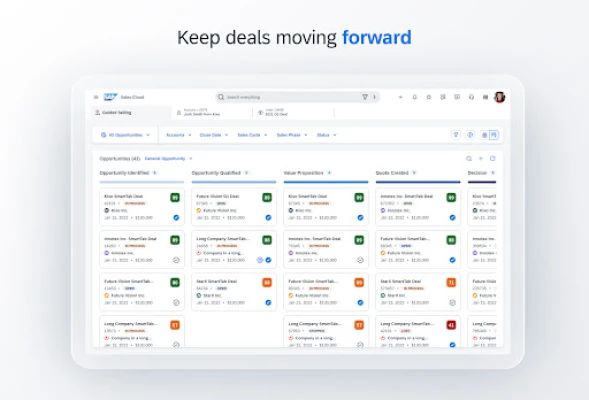Toggle blue checkmark on first Opportunity Identified card

pyautogui.click(x=176, y=217)
